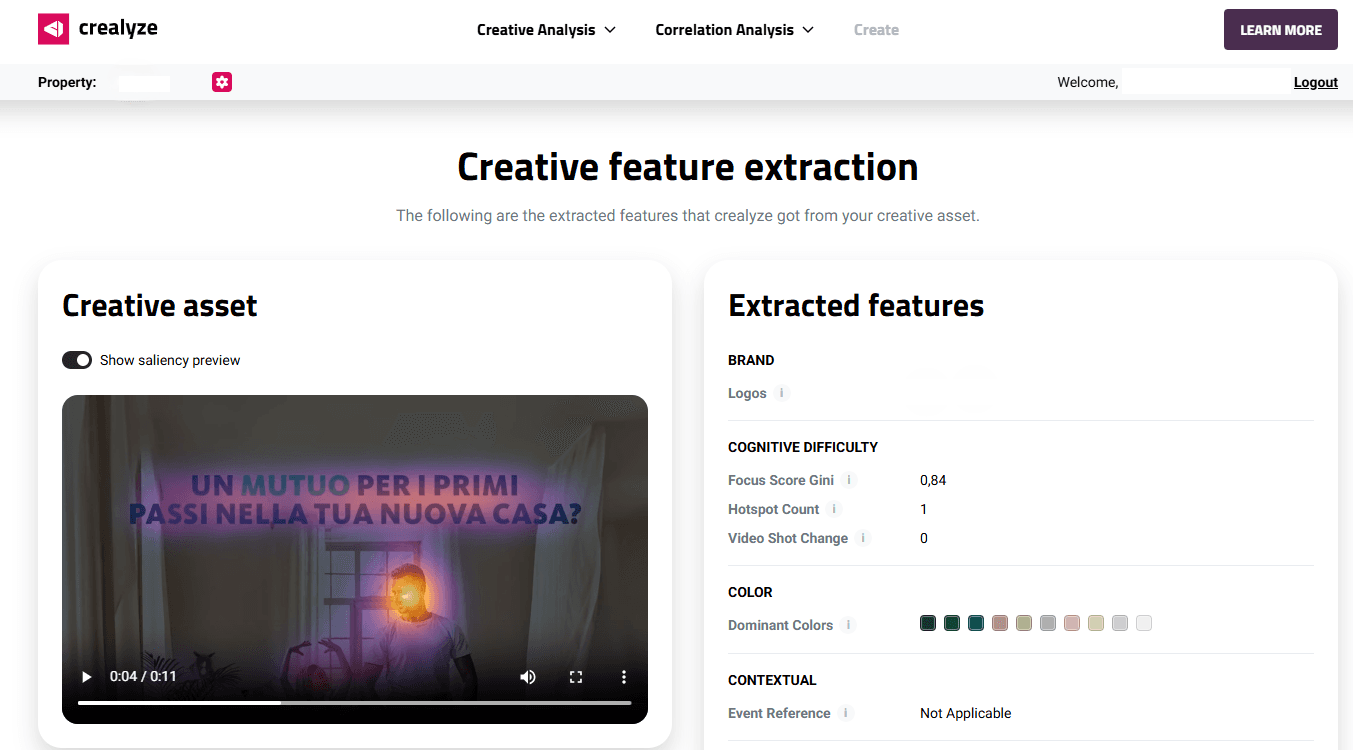Disable the Show saliency preview toggle

coord(77,360)
